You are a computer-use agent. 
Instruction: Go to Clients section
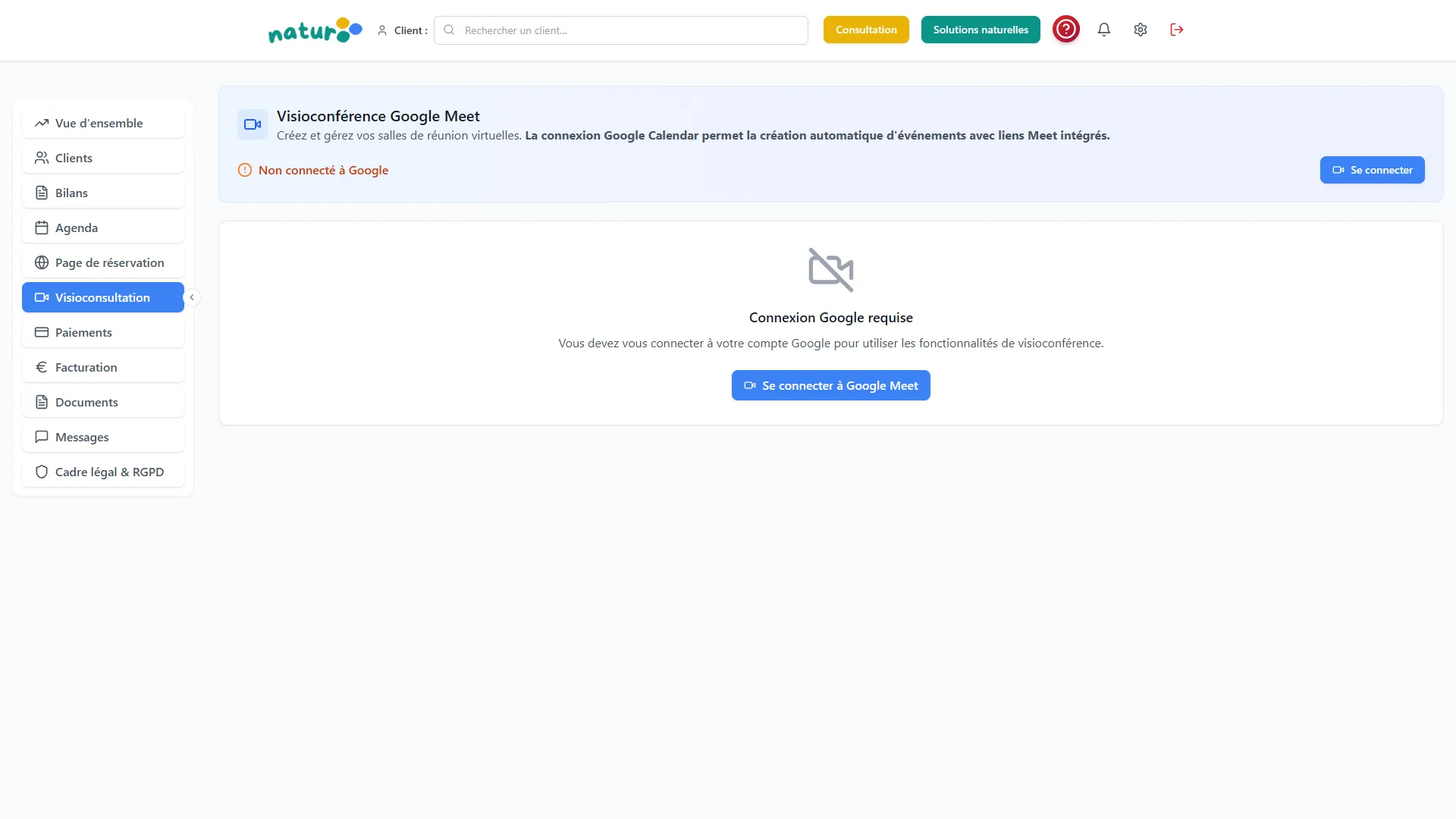pos(103,158)
